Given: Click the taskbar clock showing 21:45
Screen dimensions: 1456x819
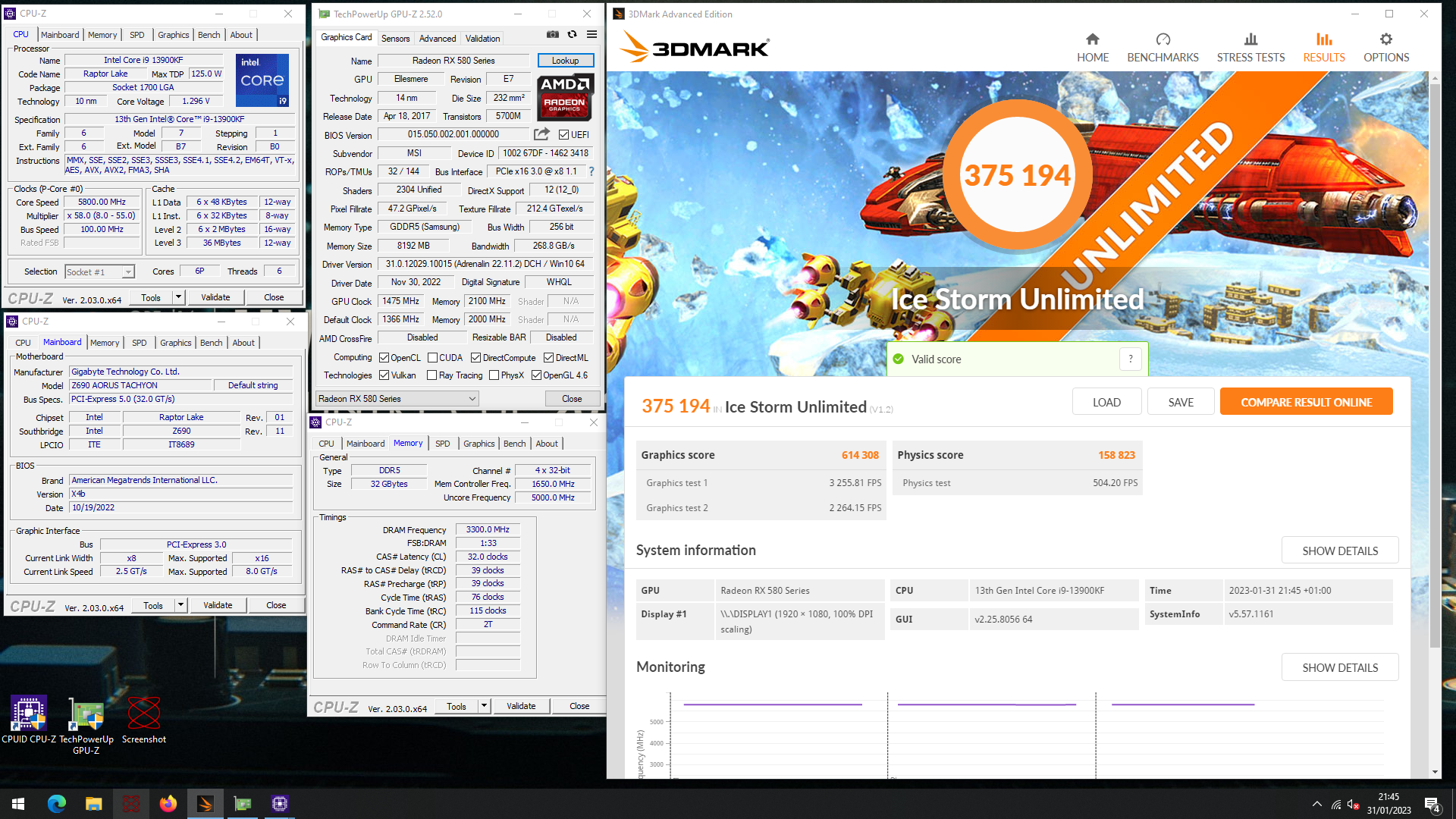Looking at the screenshot, I should pyautogui.click(x=1389, y=804).
